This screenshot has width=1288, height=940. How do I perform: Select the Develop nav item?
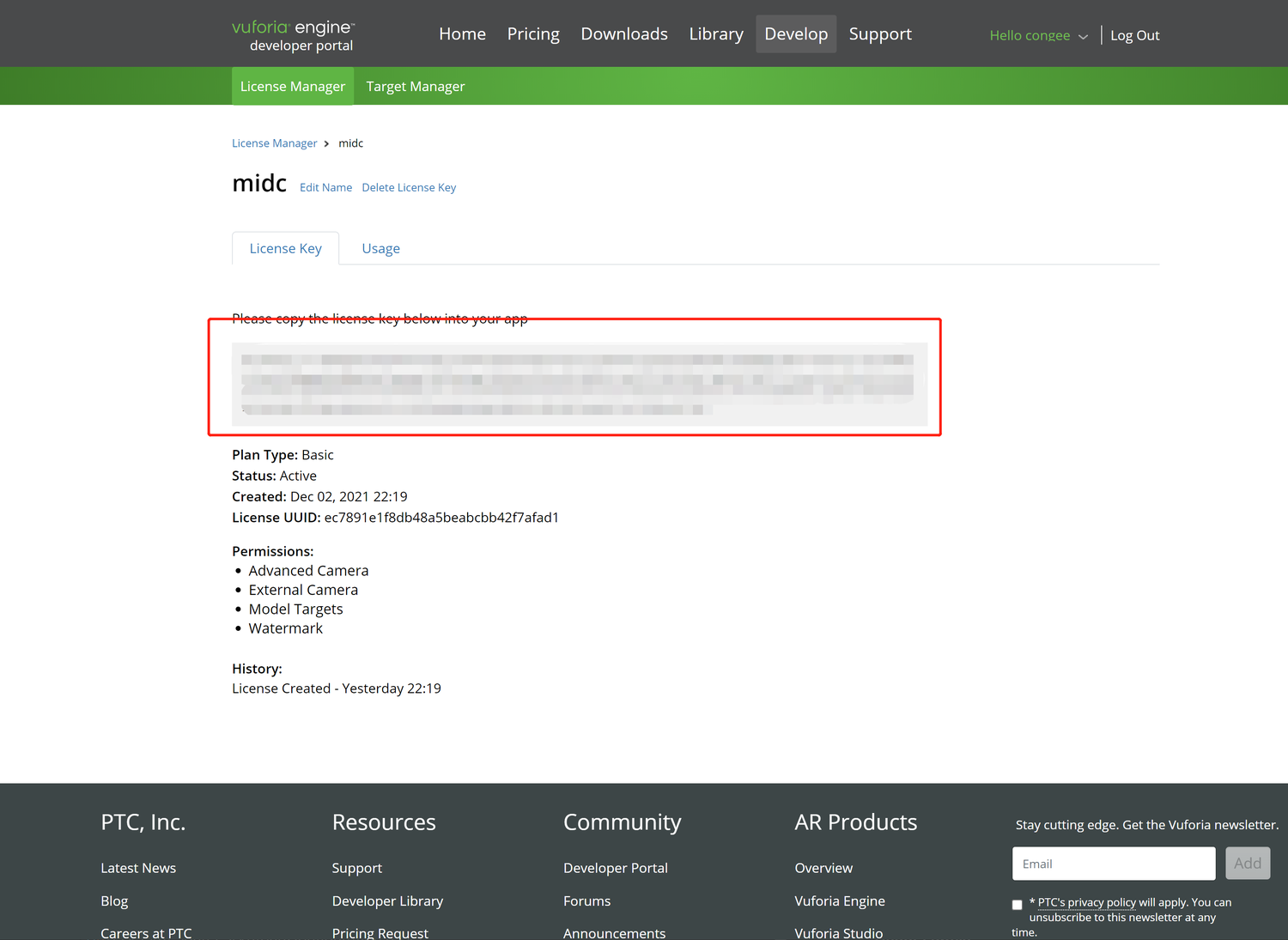796,34
